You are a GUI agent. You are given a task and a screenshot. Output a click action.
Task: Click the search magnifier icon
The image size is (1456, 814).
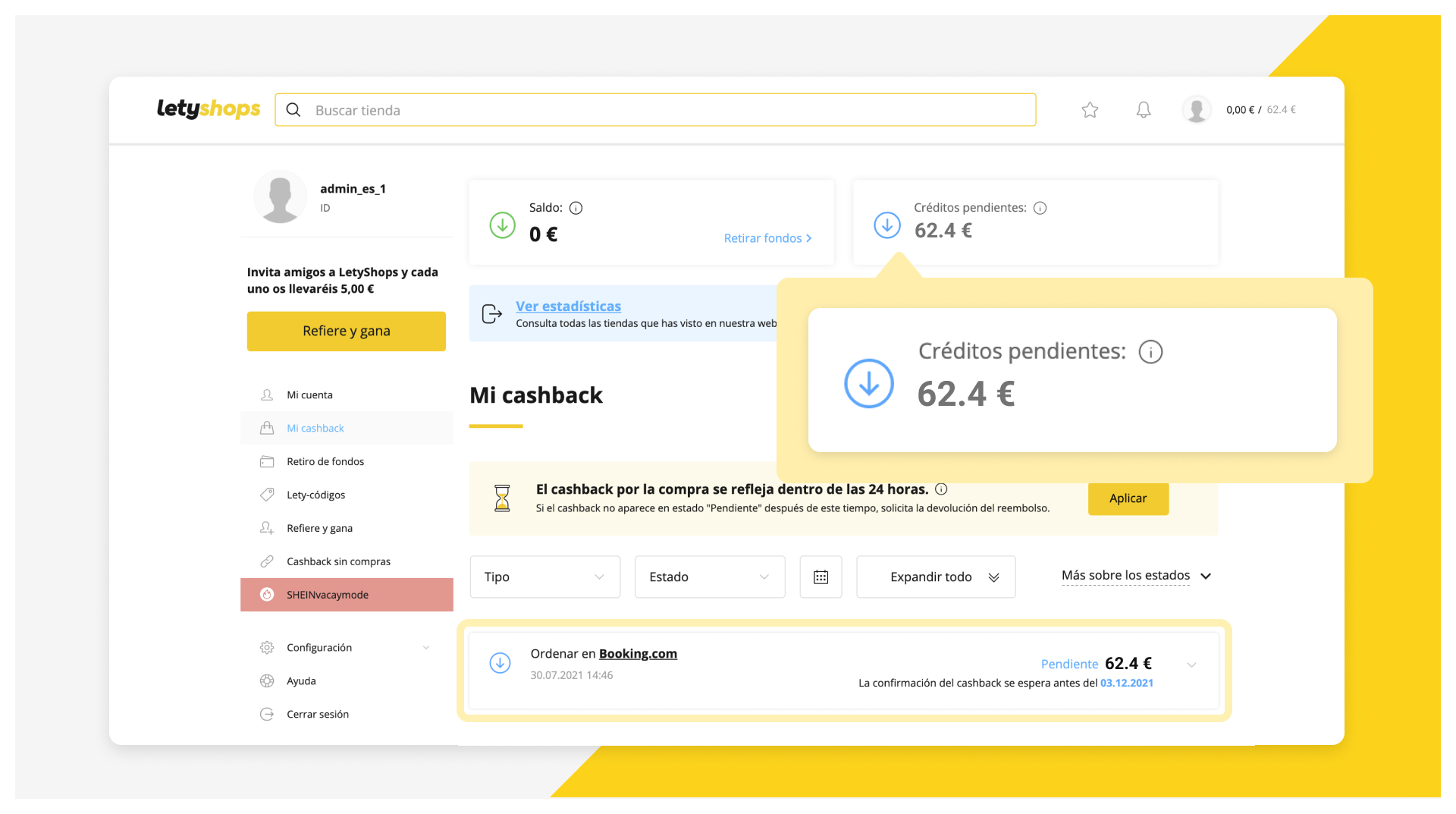pos(293,110)
